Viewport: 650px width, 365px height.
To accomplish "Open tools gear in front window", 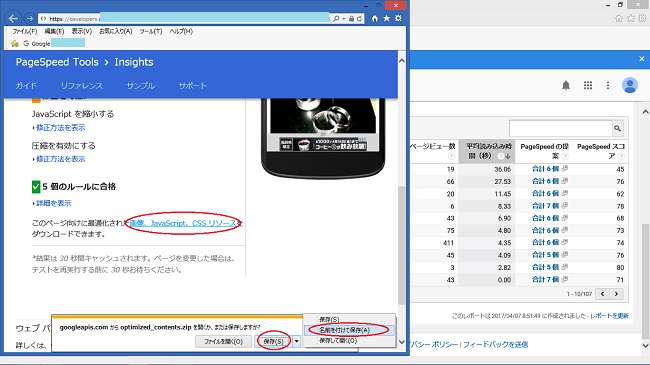I will [x=398, y=18].
